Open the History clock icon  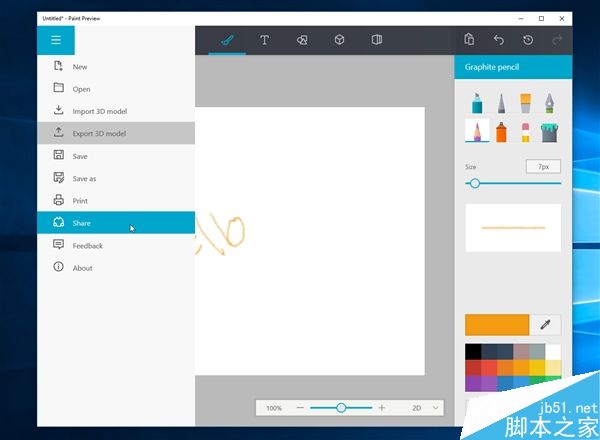(528, 40)
